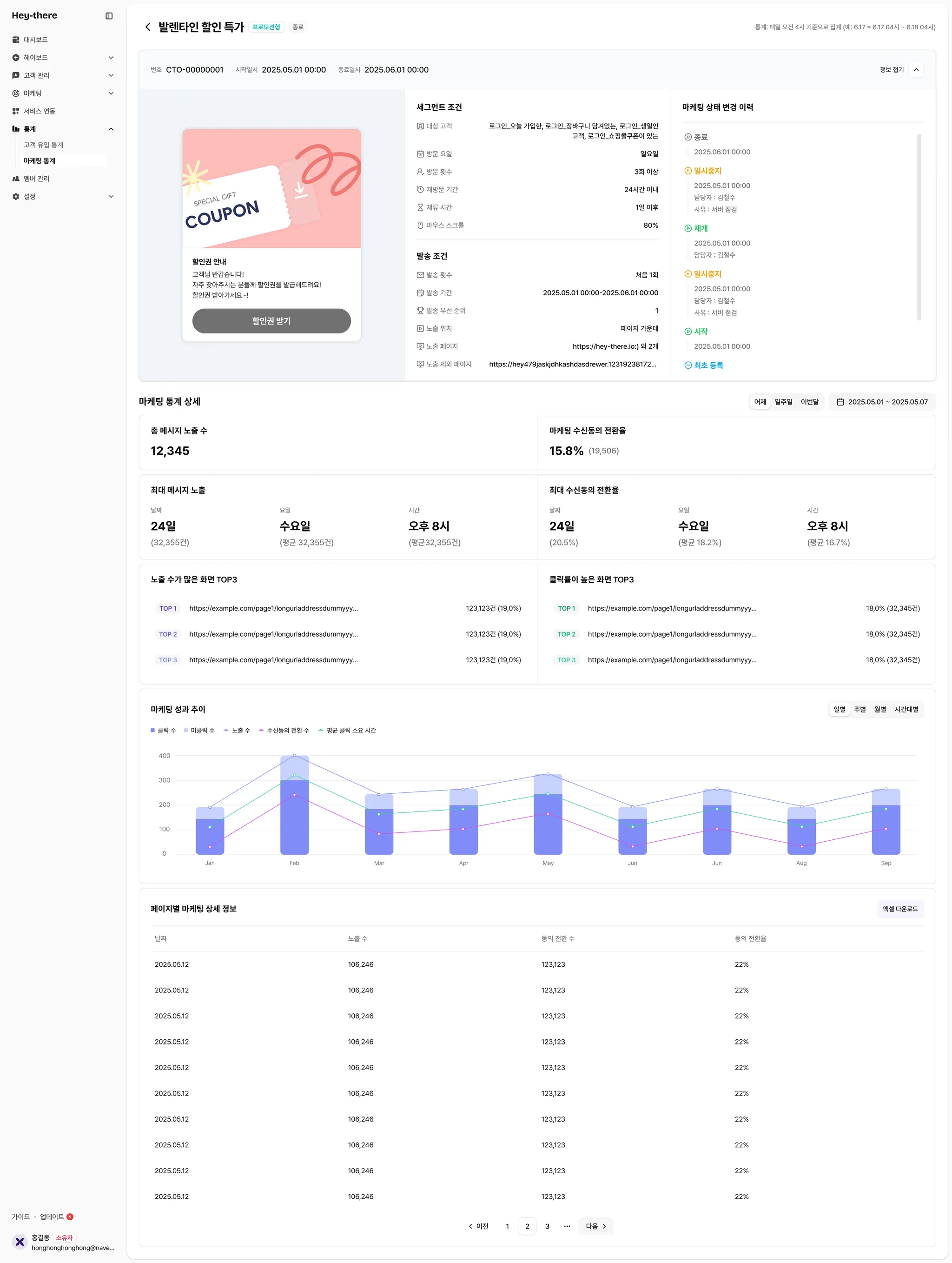Open the calendar icon date range picker
The image size is (952, 1263).
(840, 402)
